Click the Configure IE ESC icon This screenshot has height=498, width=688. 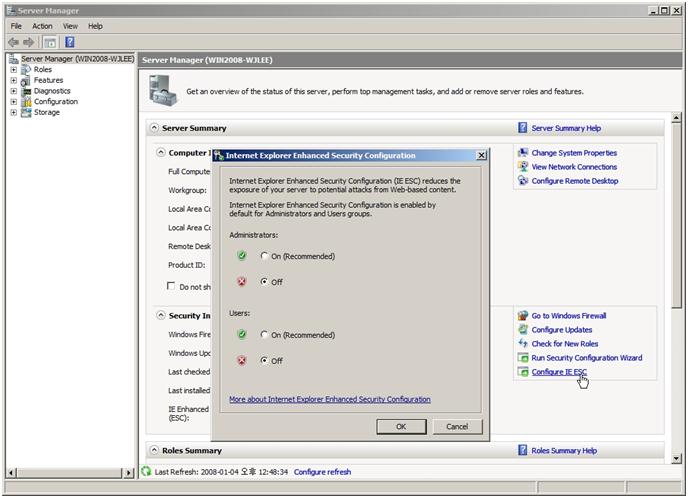tap(523, 372)
